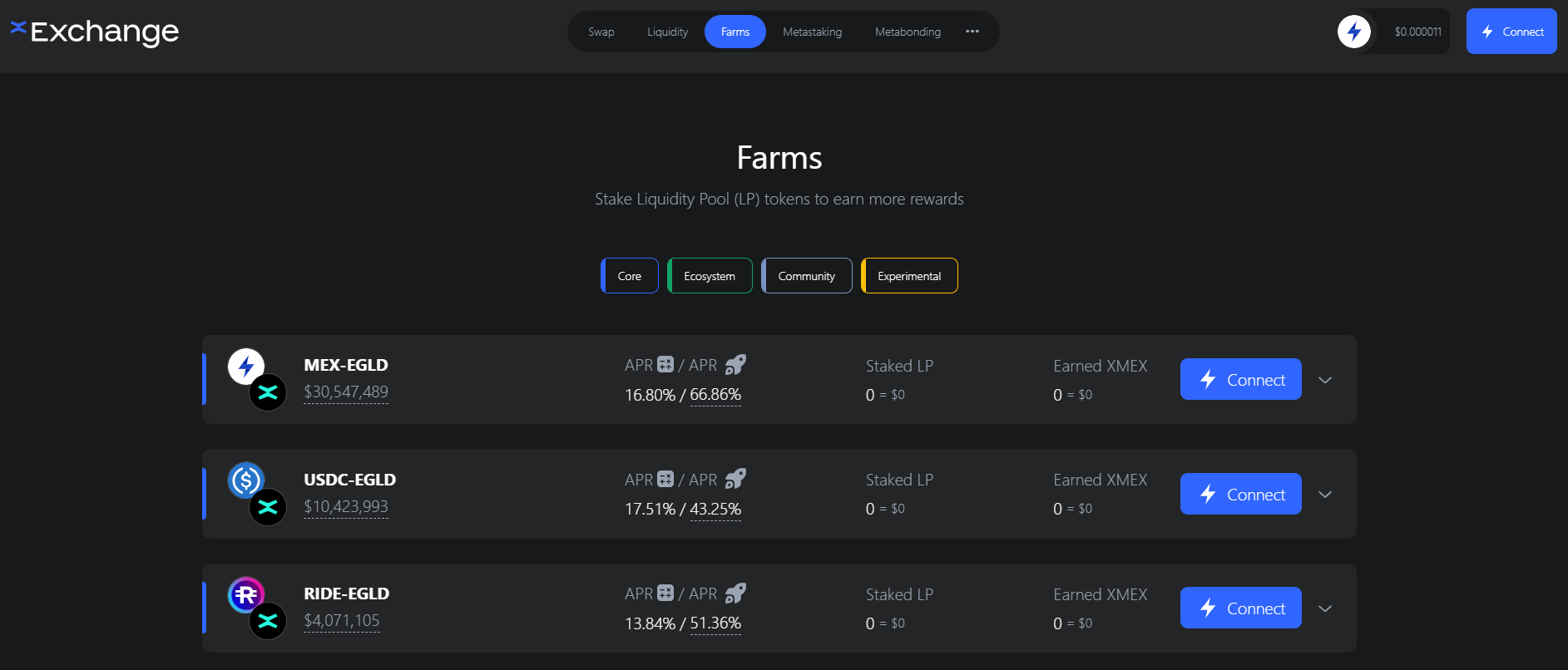Click the RIDE-EGLD farm name
Screen dimensions: 1568x670
point(347,594)
